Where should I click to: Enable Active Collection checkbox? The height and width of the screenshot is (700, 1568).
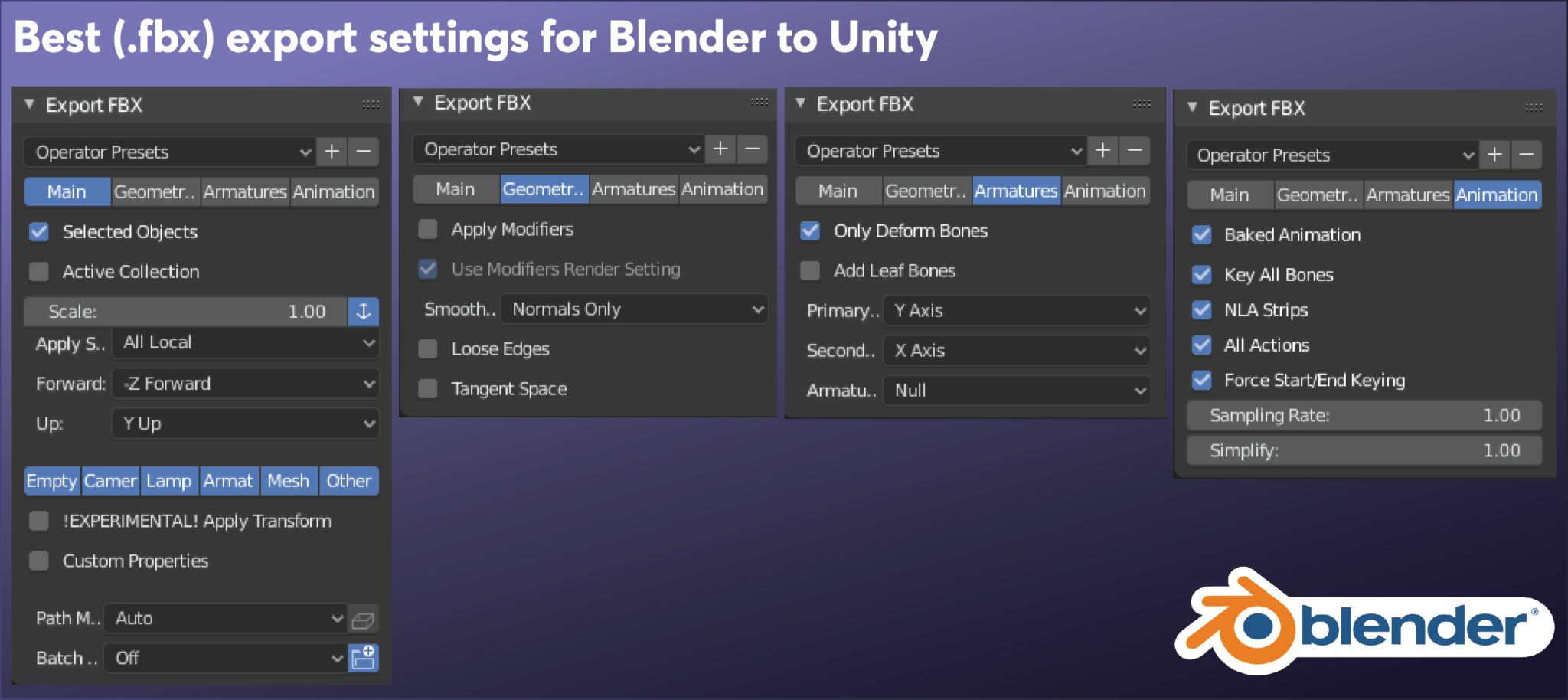coord(39,271)
